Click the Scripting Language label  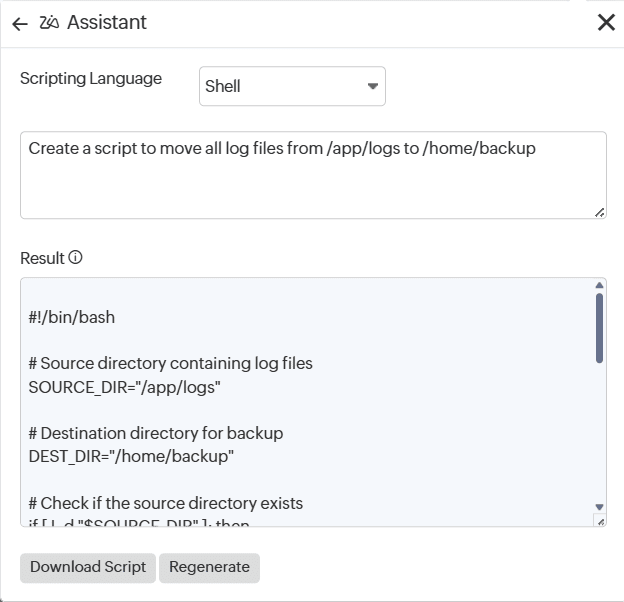click(91, 79)
